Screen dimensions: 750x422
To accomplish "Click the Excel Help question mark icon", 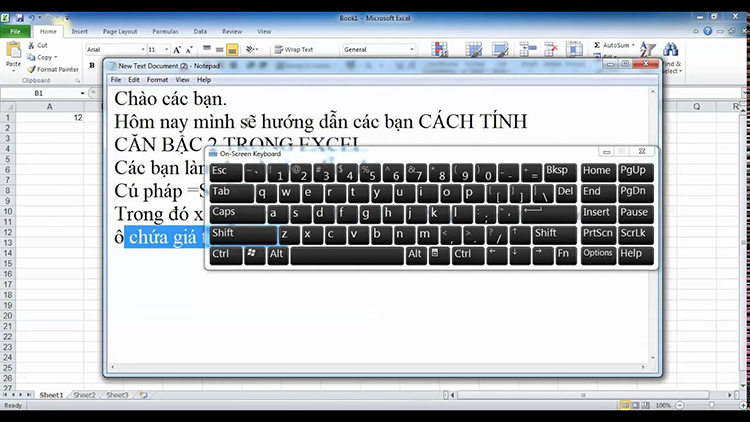I will pos(708,31).
